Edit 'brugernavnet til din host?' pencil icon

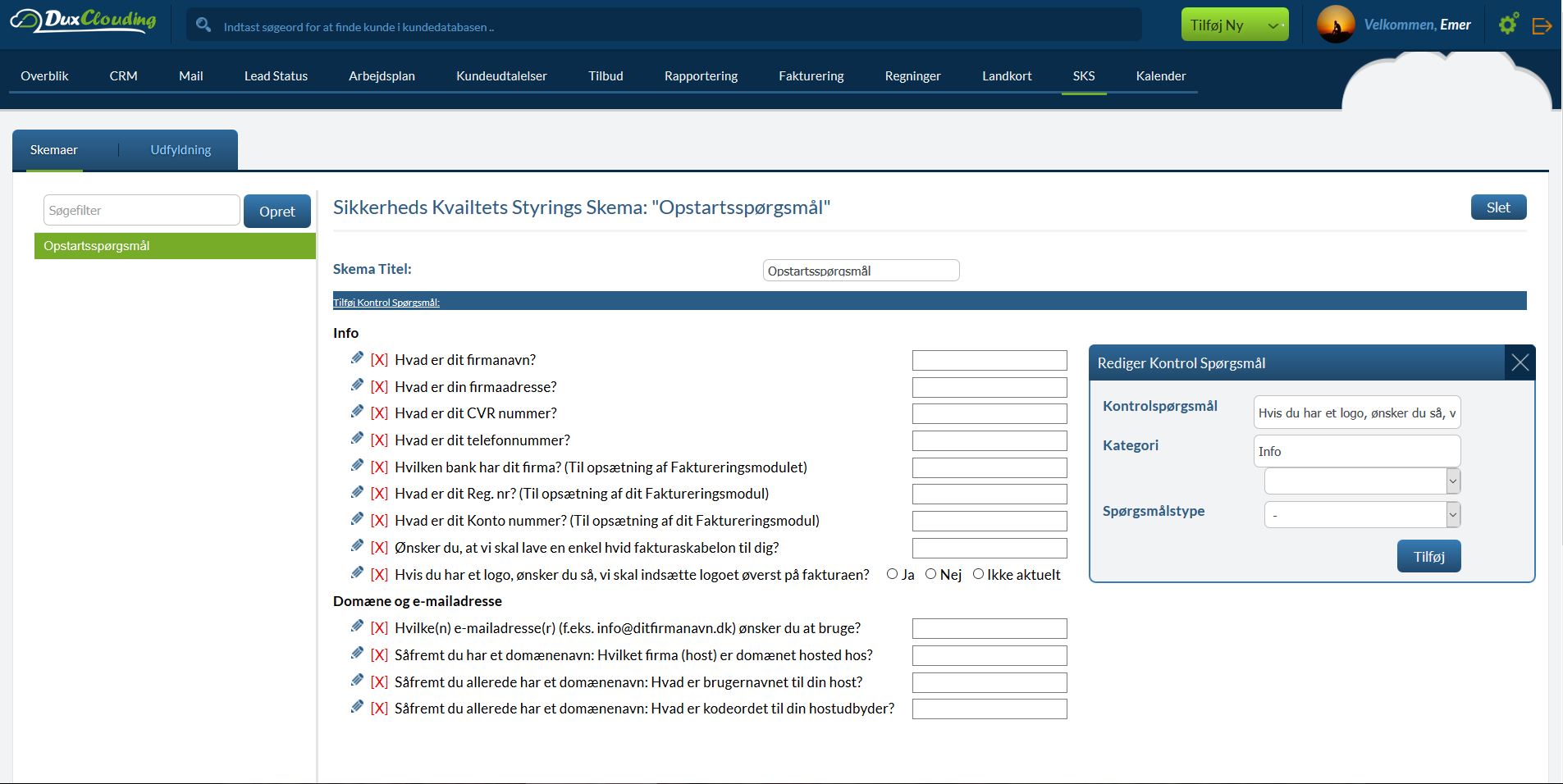[357, 681]
